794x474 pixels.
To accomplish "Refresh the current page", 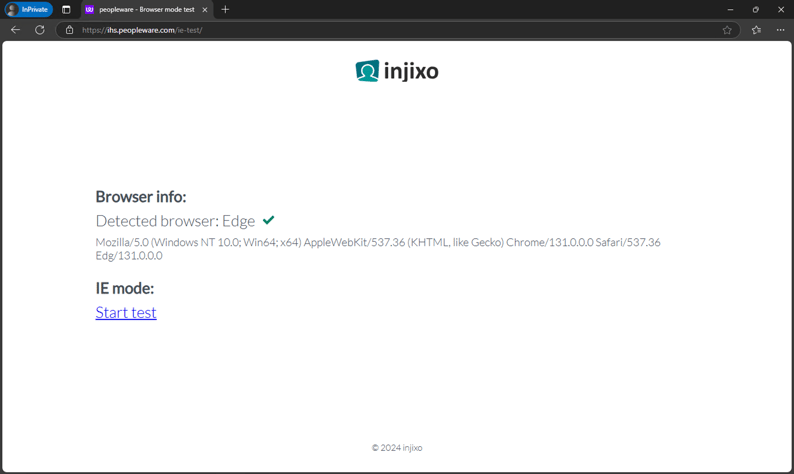I will [x=40, y=30].
